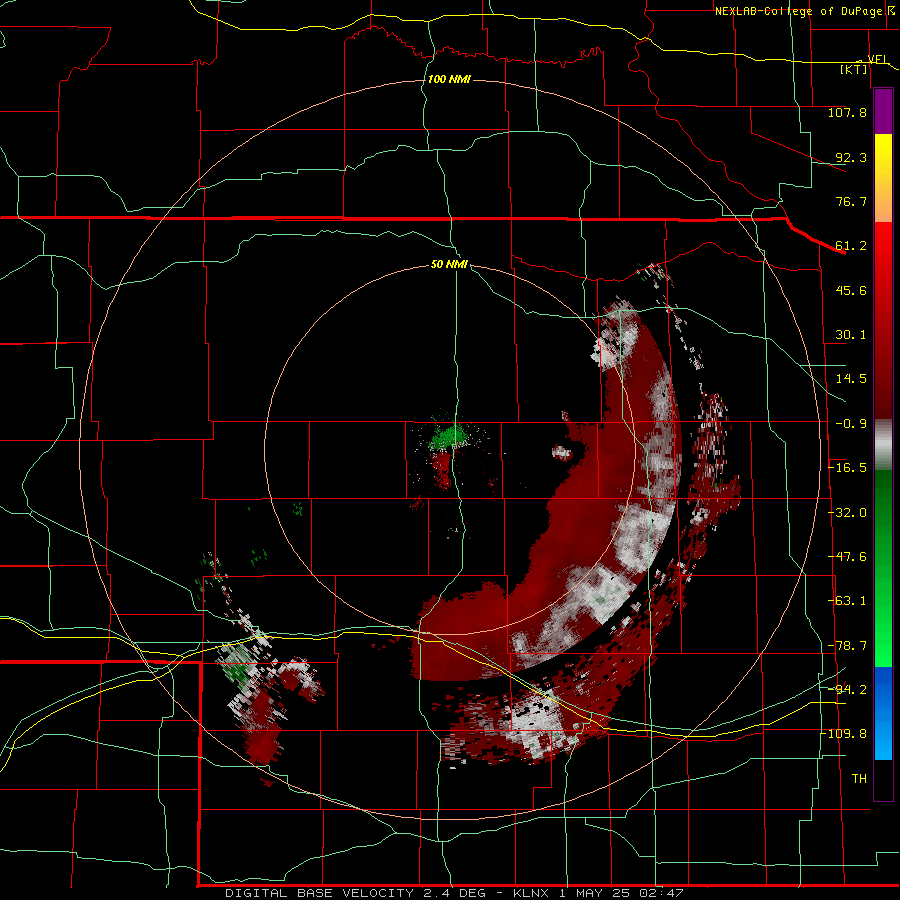Click the -63.1 legend value
The height and width of the screenshot is (900, 900).
click(x=847, y=601)
